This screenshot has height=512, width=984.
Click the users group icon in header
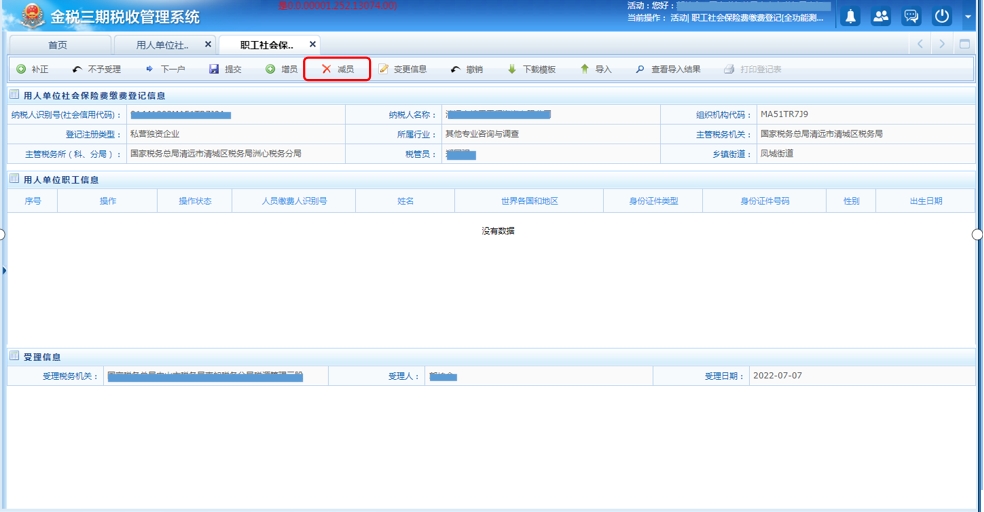[881, 16]
